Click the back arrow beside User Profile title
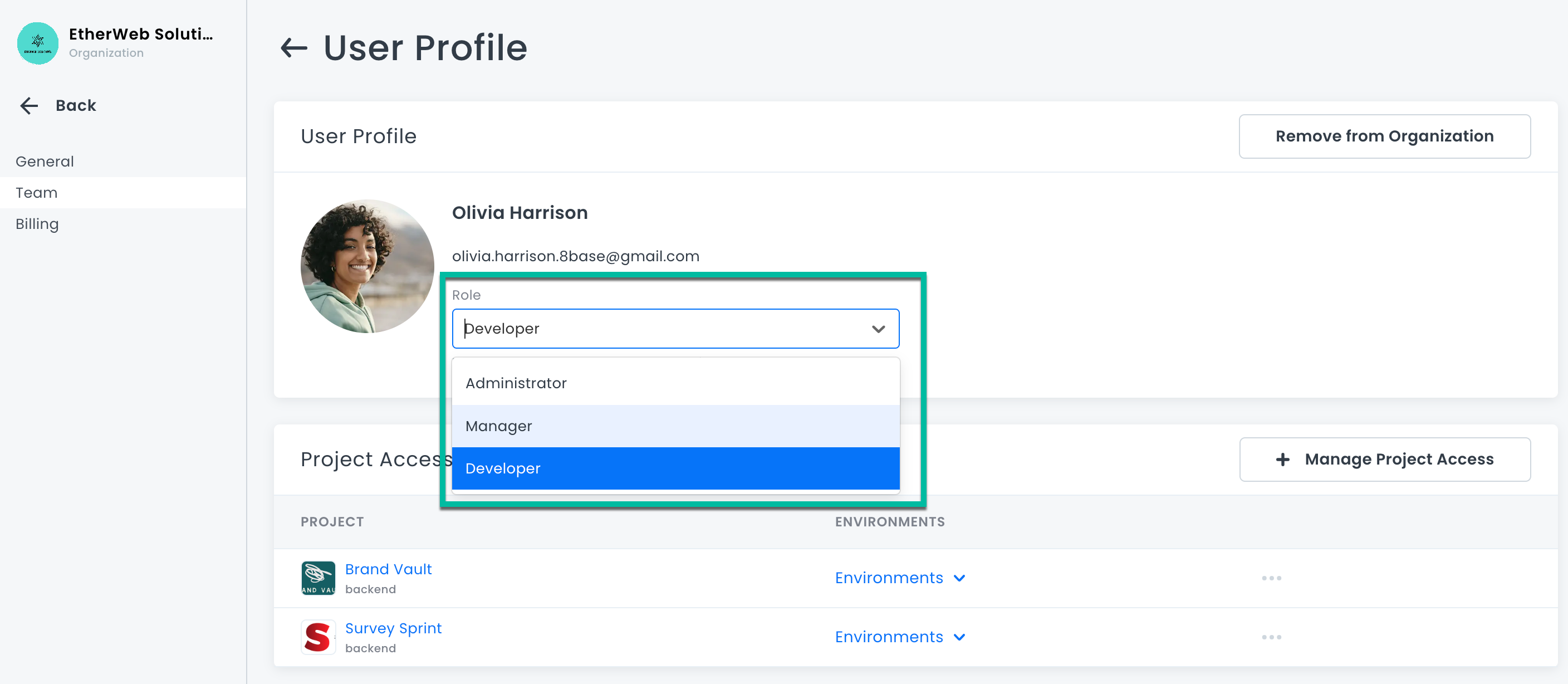This screenshot has height=684, width=1568. click(293, 47)
